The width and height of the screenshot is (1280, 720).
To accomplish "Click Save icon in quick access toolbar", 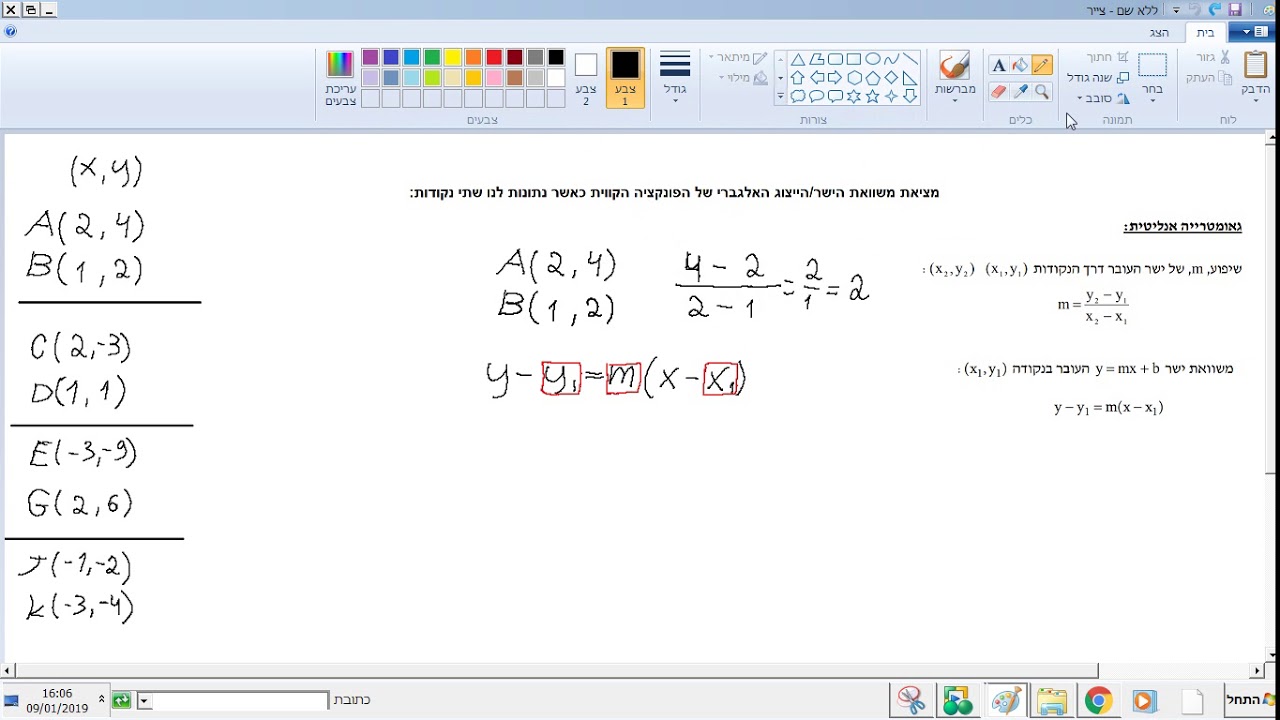I will (x=1234, y=10).
